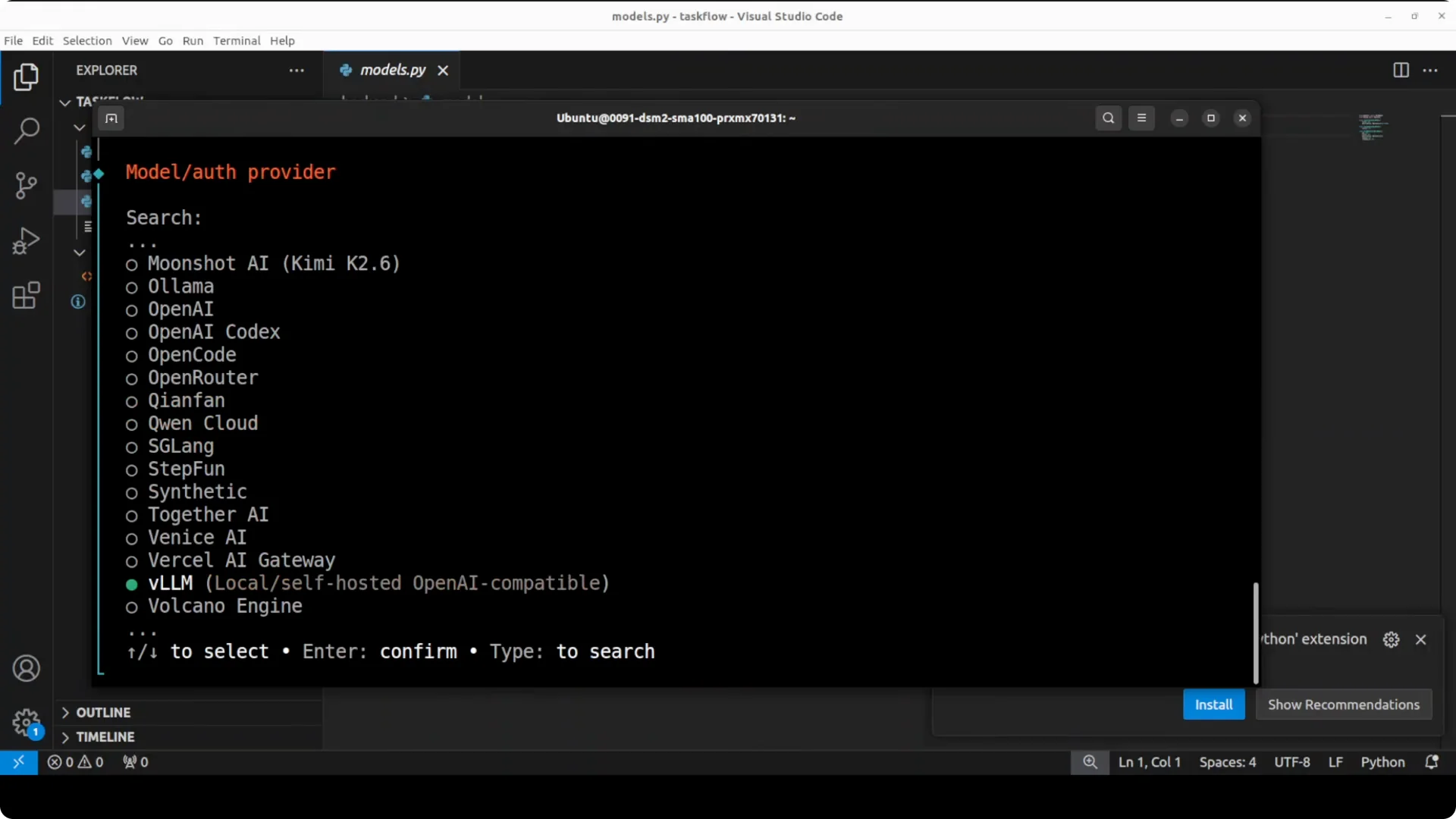Screen dimensions: 1456x819
Task: Show errors and warnings in status bar
Action: [x=75, y=762]
